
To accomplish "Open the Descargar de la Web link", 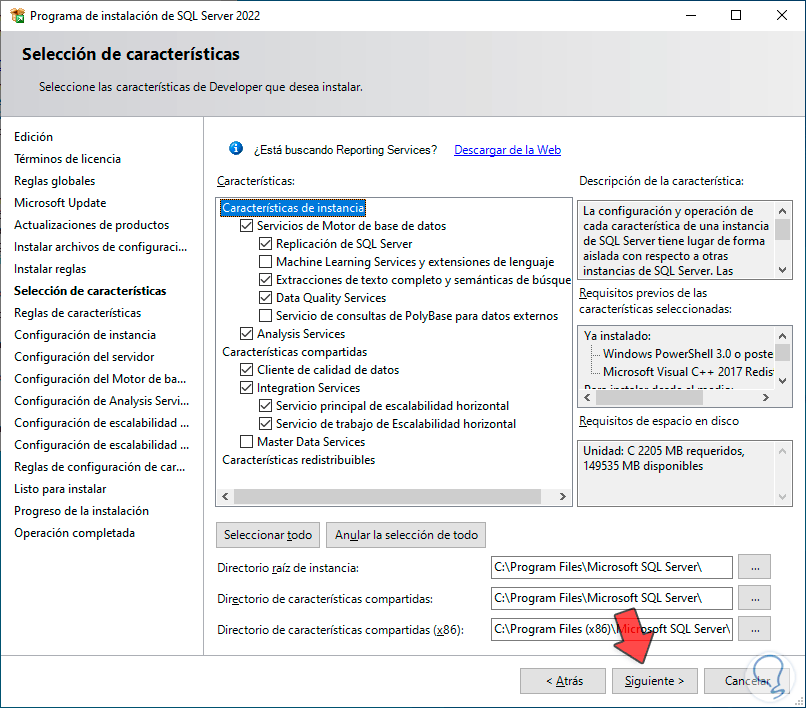I will [x=507, y=150].
